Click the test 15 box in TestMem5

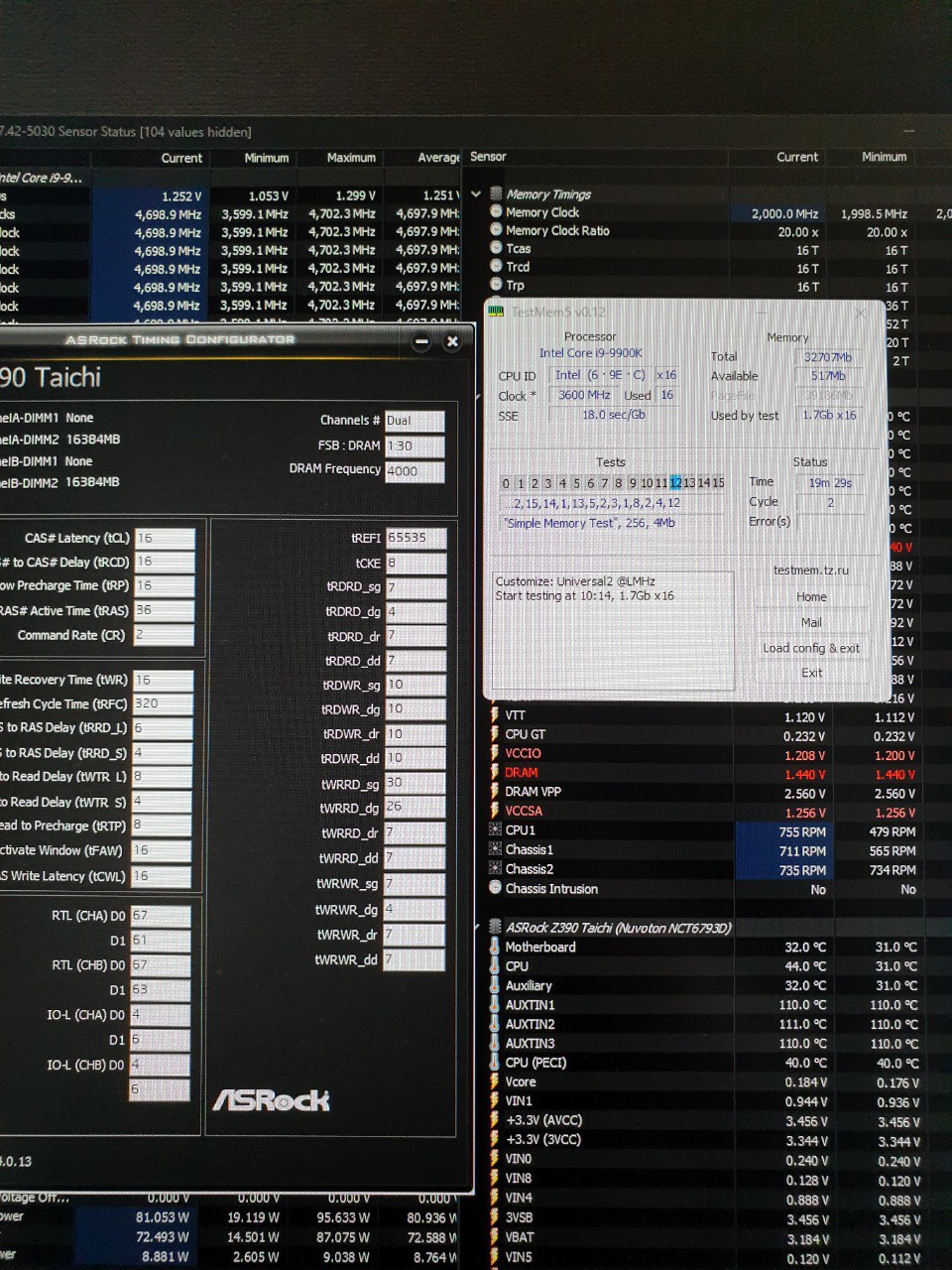coord(718,483)
